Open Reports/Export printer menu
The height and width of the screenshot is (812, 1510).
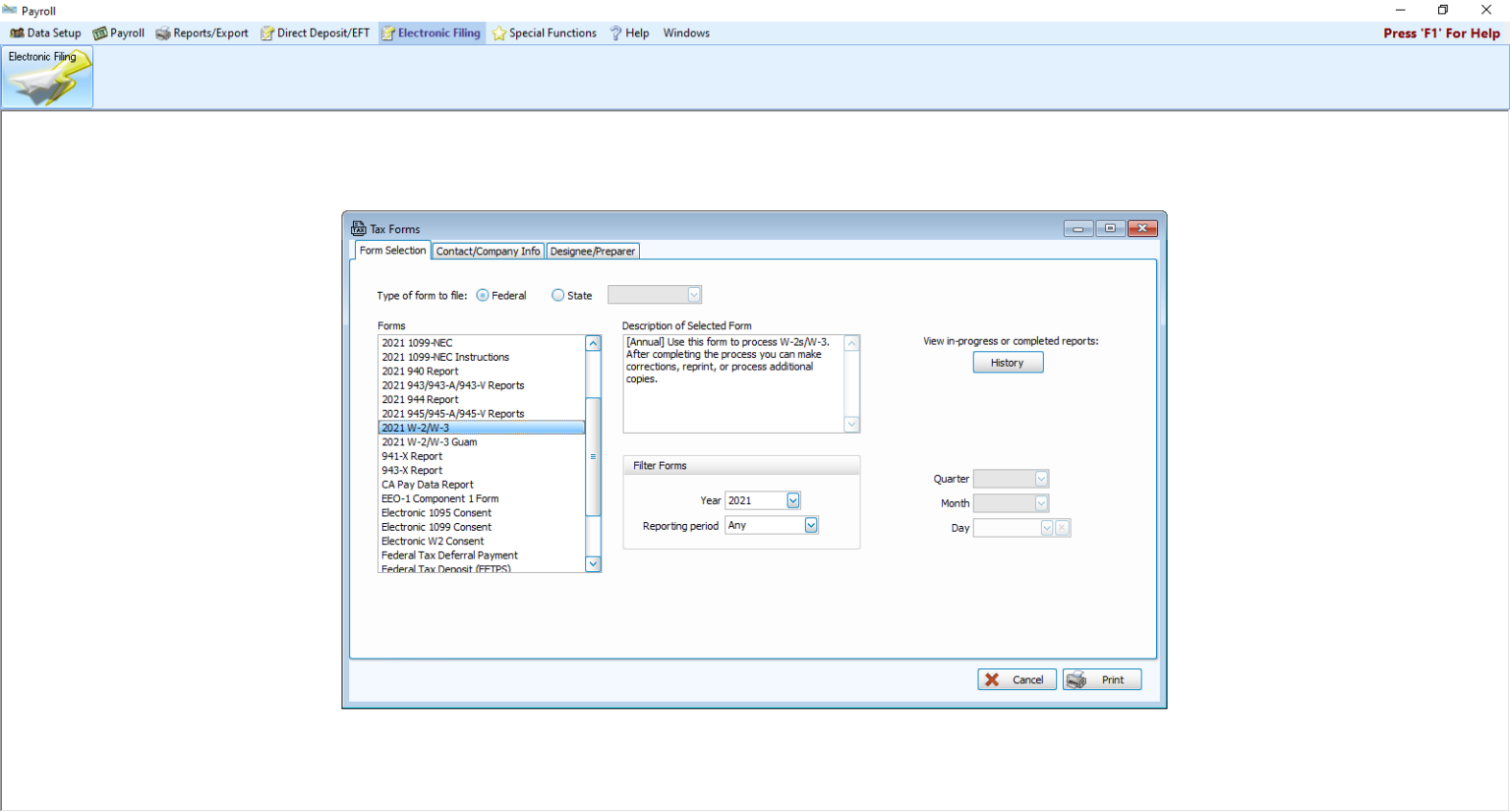[202, 33]
